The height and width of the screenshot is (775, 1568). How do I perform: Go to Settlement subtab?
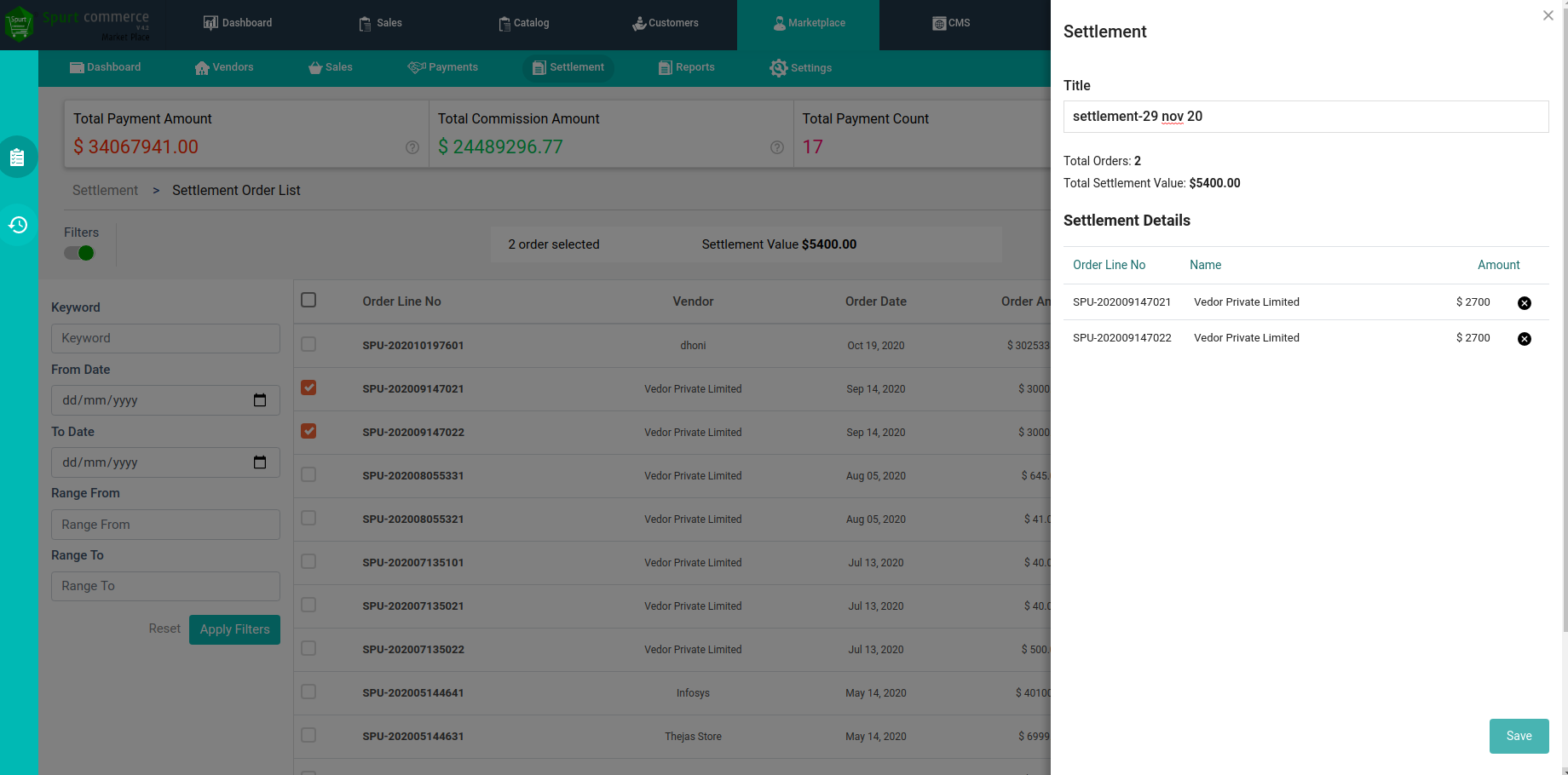[x=568, y=67]
